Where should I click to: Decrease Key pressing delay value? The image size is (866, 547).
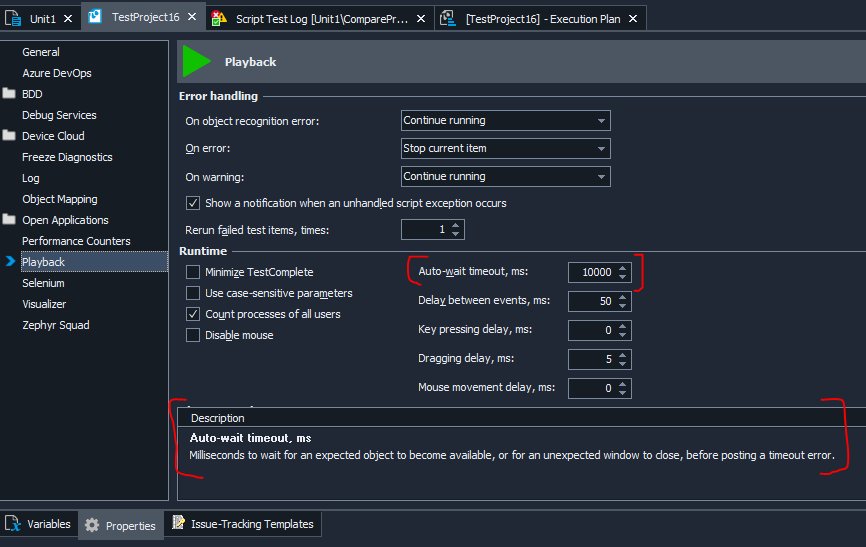(x=622, y=335)
